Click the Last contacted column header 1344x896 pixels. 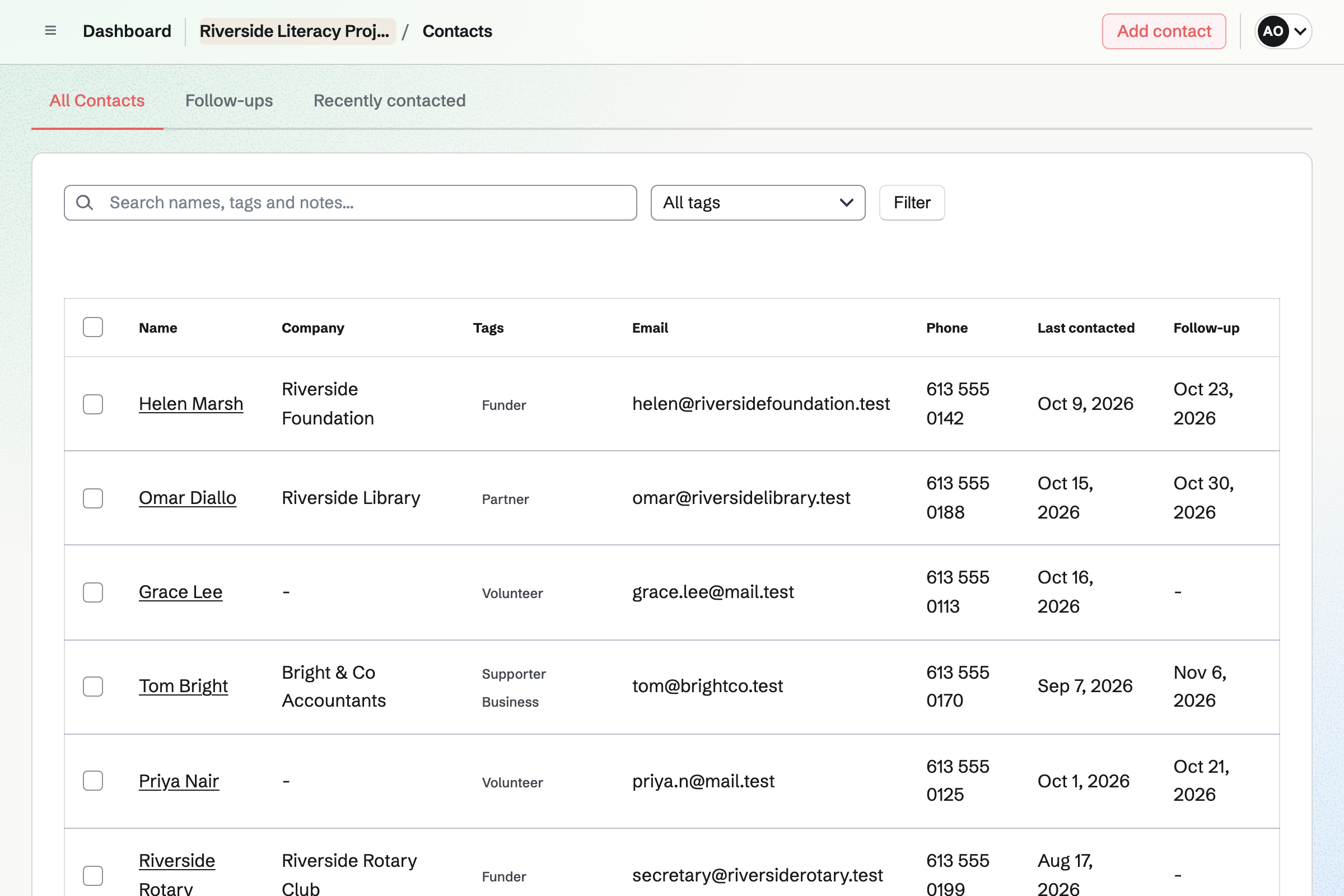[1086, 328]
